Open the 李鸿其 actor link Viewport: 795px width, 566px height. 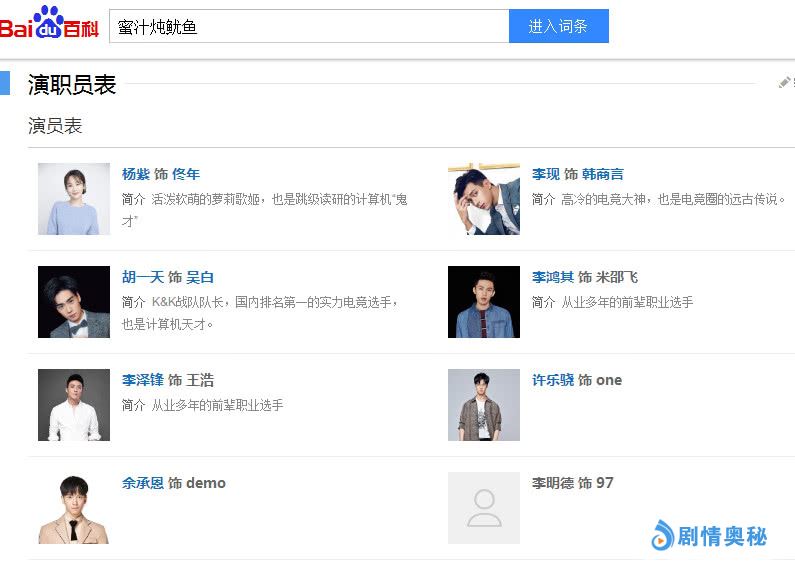(552, 277)
